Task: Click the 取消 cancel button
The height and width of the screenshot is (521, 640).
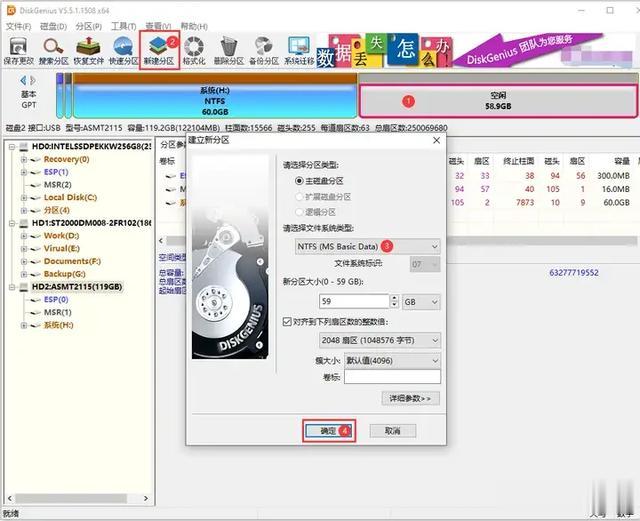Action: 393,431
